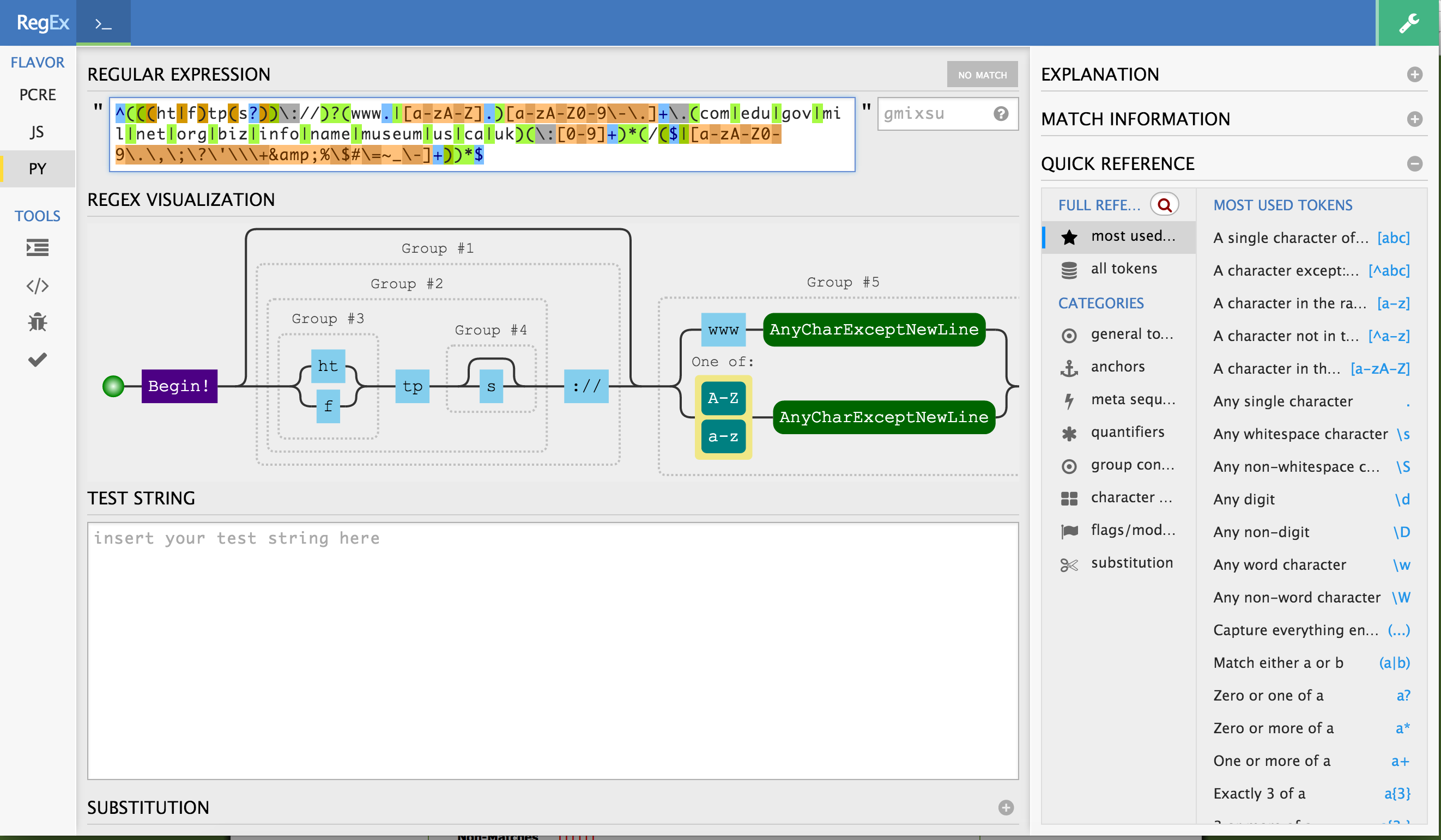Image resolution: width=1441 pixels, height=840 pixels.
Task: Expand the Match Information panel
Action: (x=1414, y=119)
